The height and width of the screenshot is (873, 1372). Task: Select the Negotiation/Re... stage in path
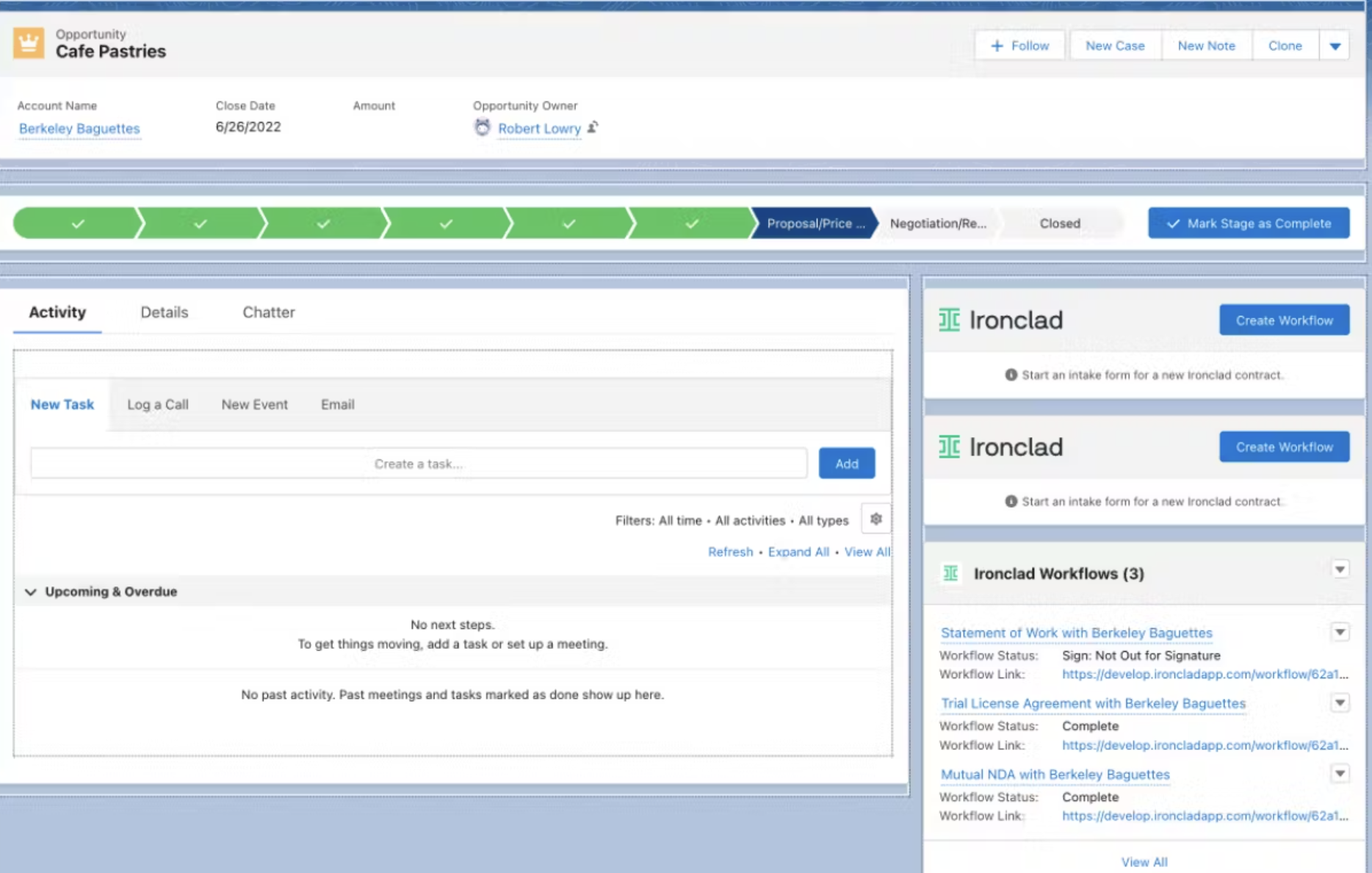pos(938,223)
